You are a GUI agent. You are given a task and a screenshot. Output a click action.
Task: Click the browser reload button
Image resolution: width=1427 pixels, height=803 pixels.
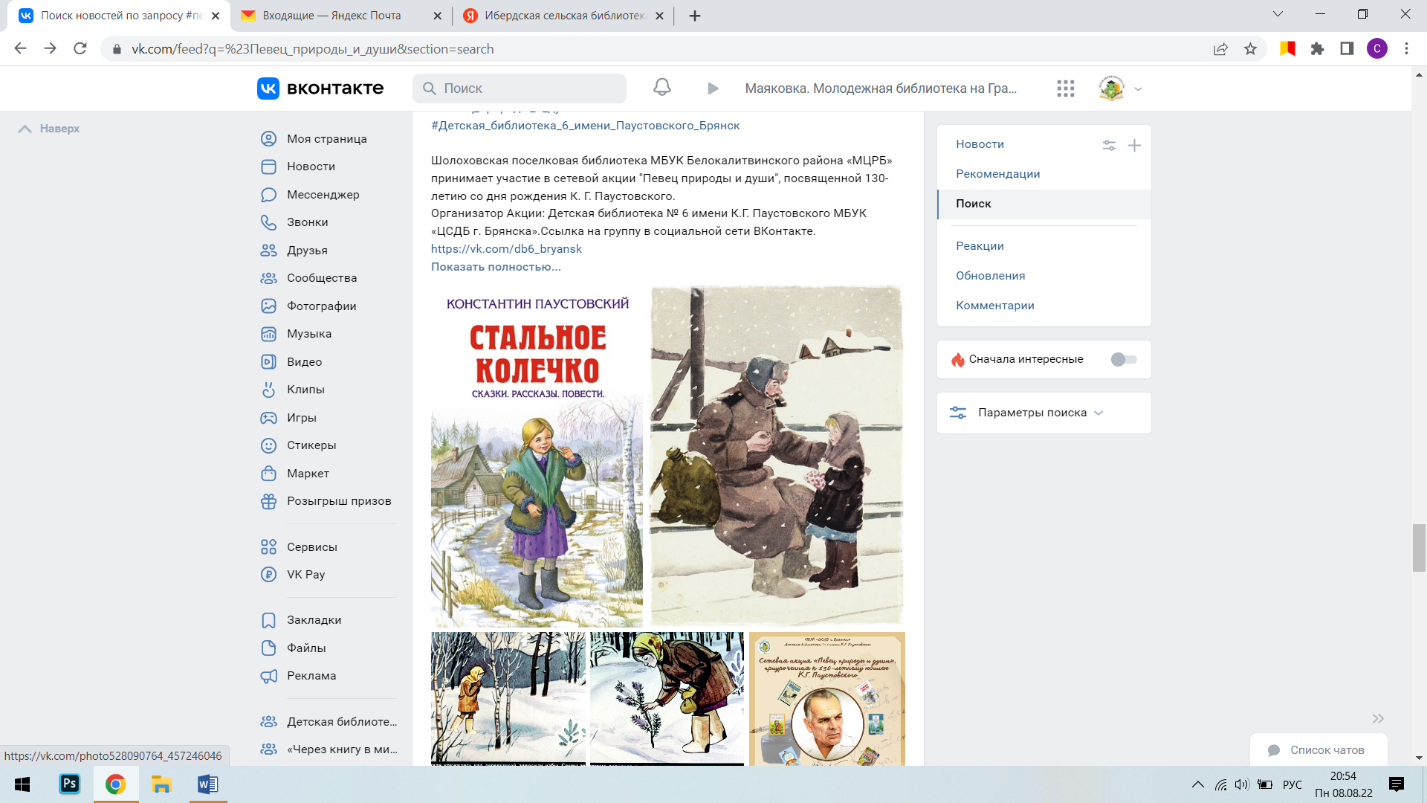tap(79, 48)
